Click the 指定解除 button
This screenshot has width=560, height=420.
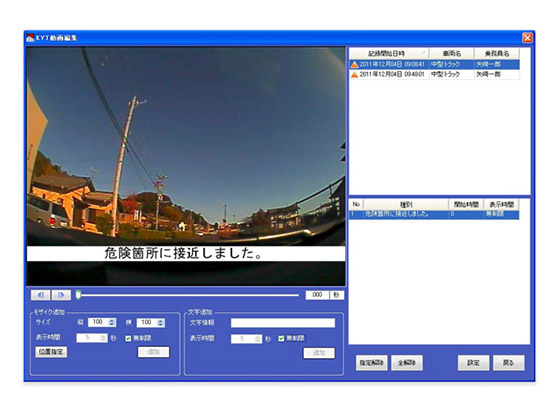click(371, 363)
